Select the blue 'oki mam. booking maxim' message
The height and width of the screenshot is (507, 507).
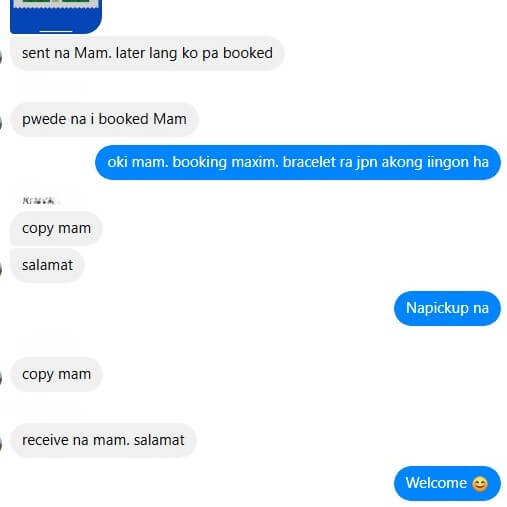(x=298, y=162)
